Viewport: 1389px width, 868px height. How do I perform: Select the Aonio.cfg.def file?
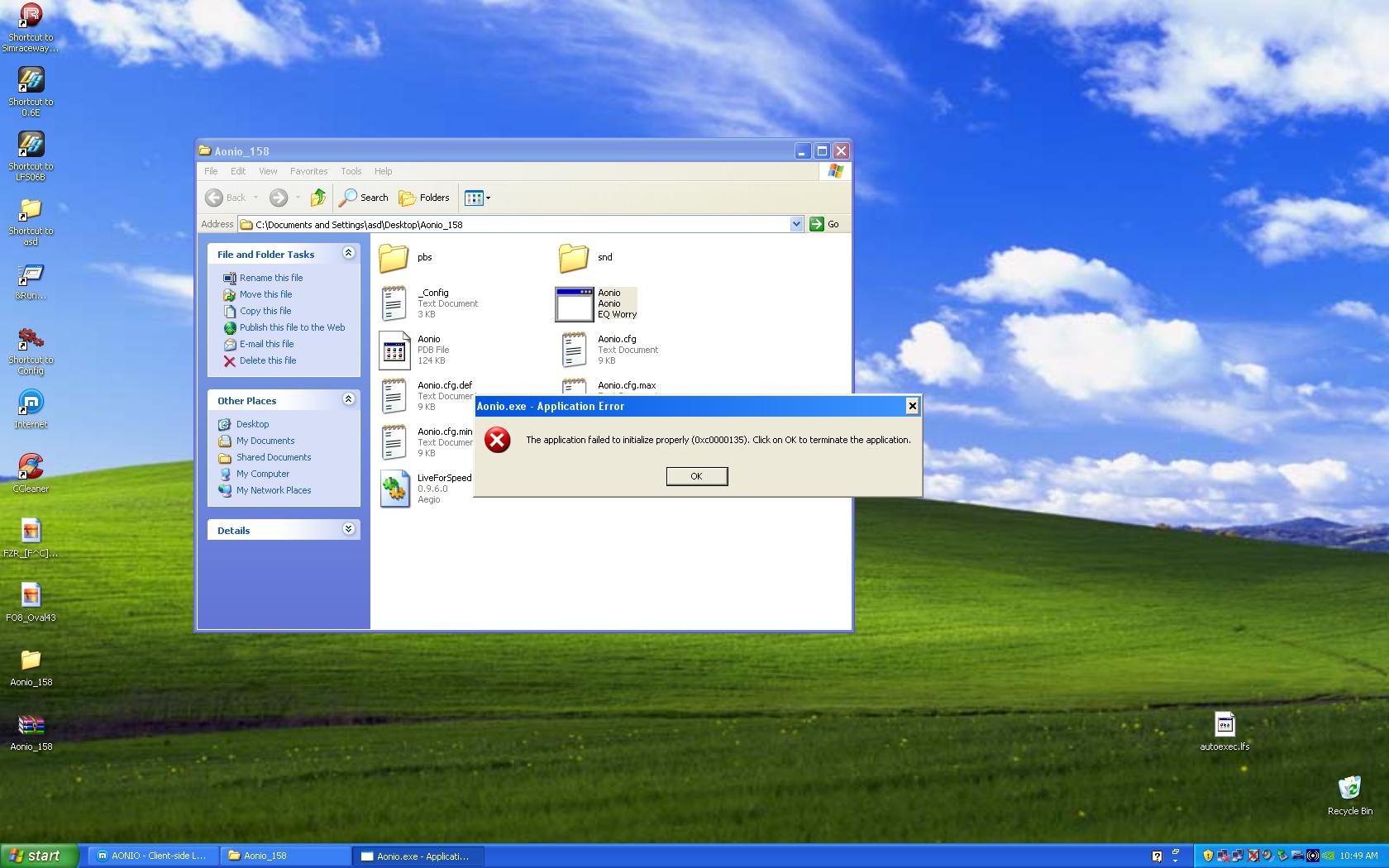426,396
